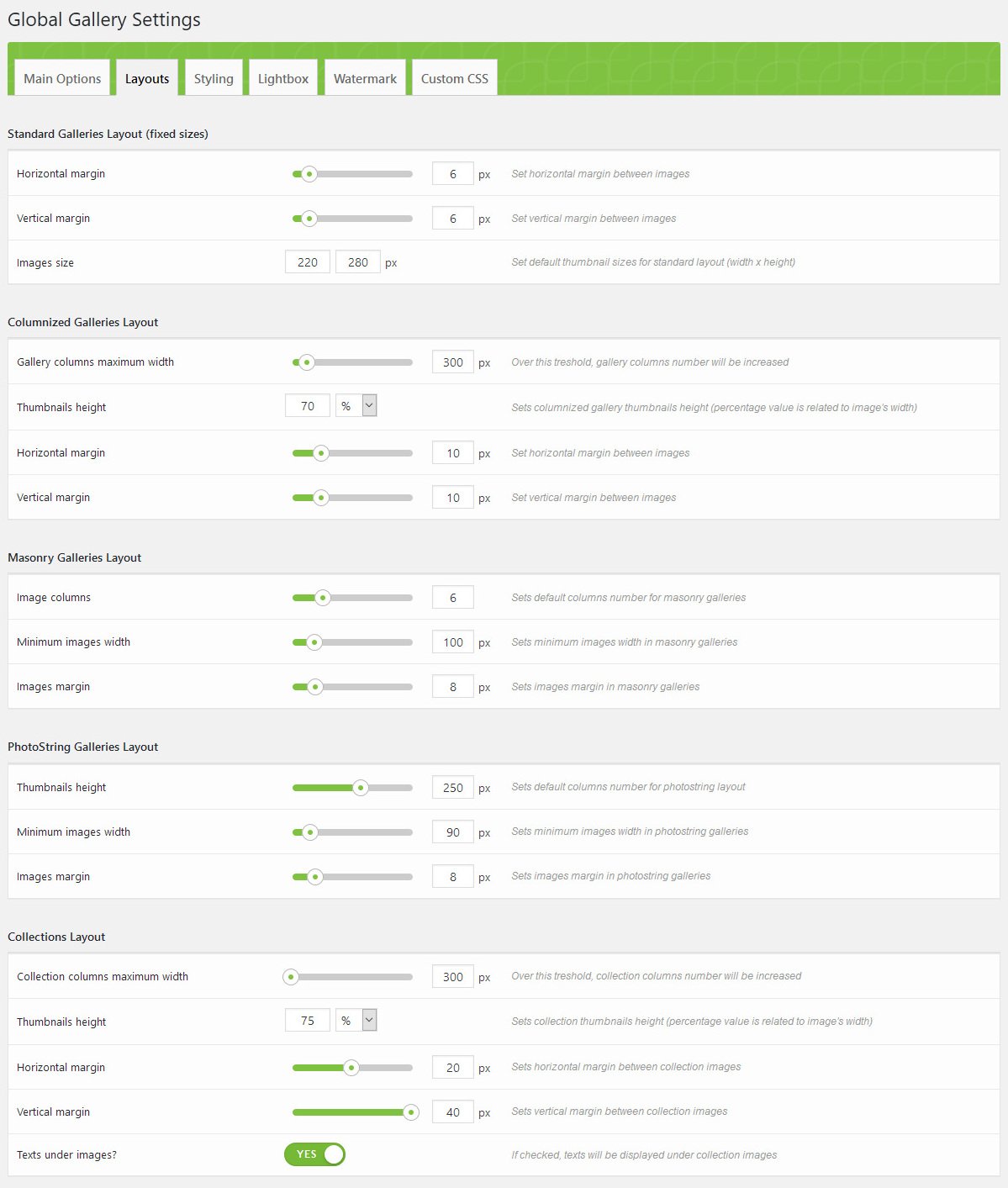Click Collections Vertical margin slider handle
1008x1188 pixels.
click(x=411, y=1112)
